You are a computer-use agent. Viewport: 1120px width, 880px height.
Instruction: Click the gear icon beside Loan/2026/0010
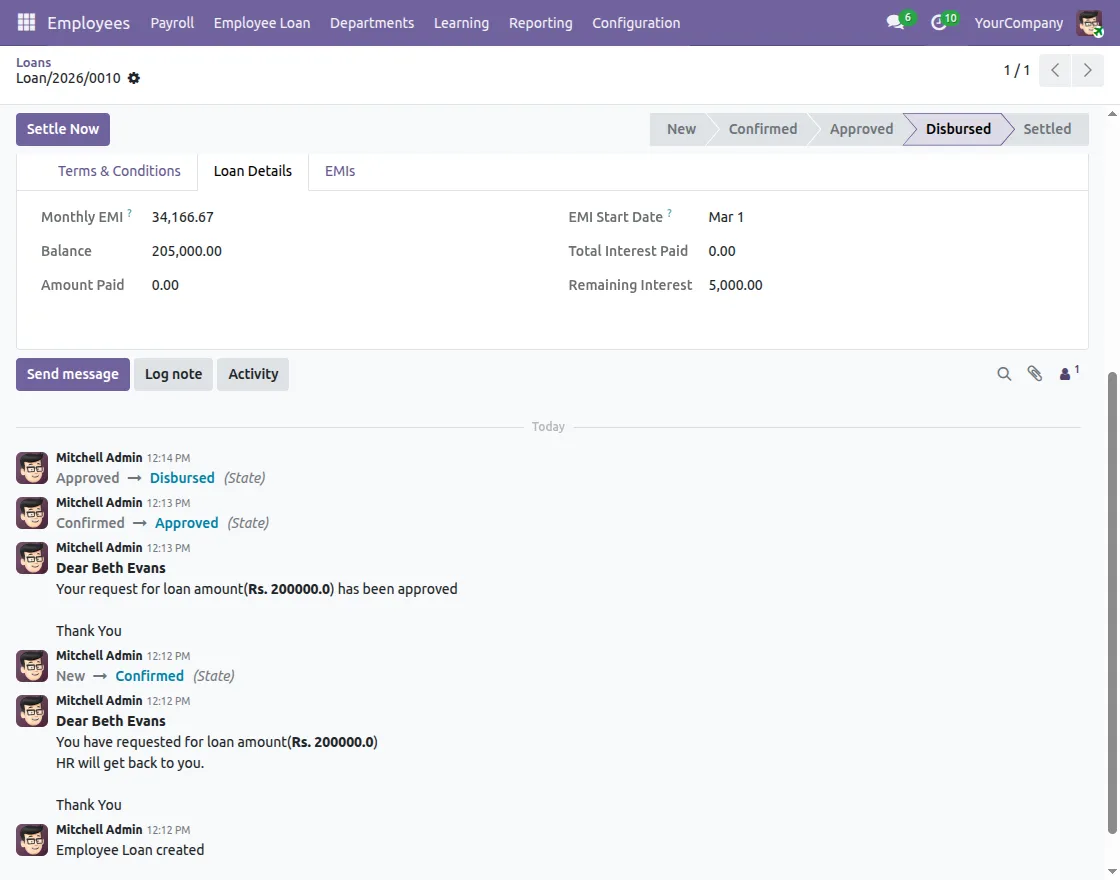tap(134, 78)
